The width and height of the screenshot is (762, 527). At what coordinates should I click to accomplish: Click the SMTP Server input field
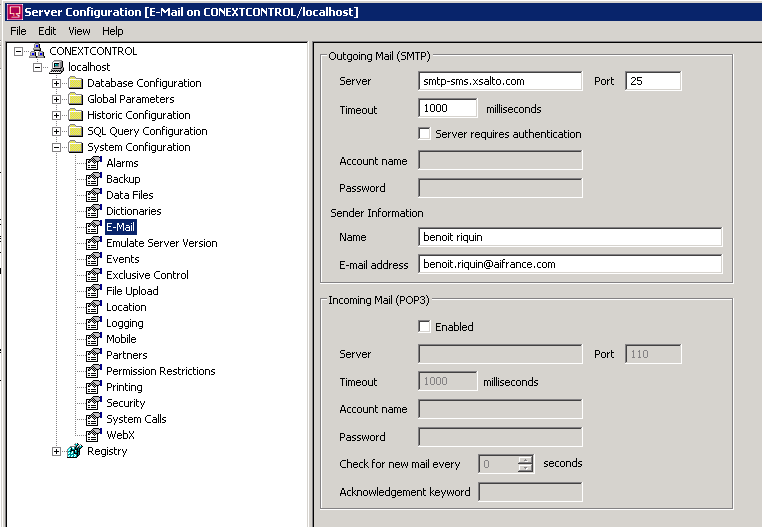pos(500,81)
